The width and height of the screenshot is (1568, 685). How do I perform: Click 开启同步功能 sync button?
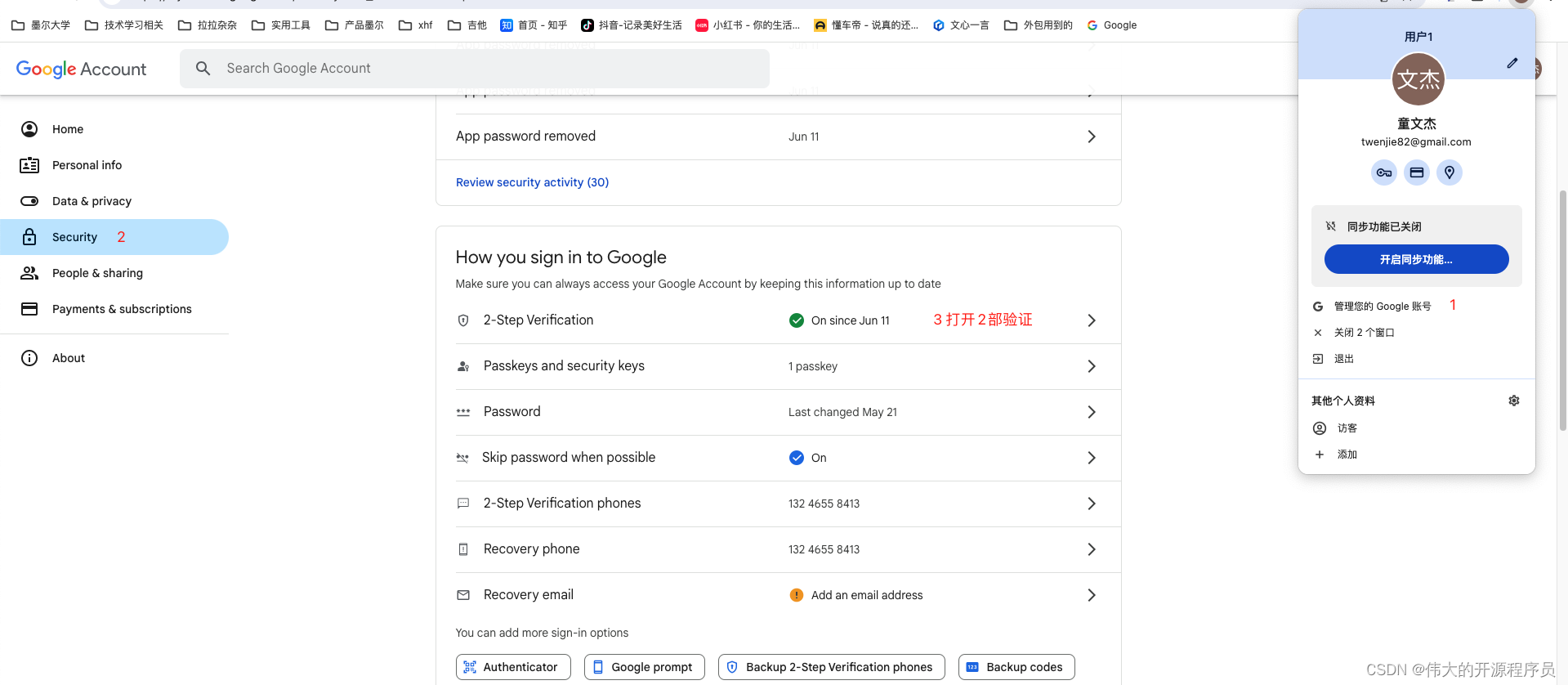(x=1416, y=259)
